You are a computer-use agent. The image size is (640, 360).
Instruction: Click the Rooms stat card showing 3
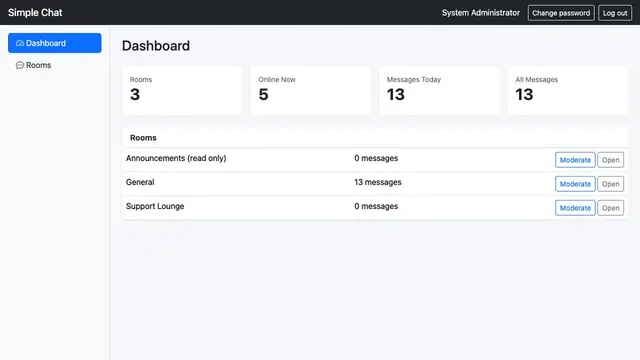click(182, 91)
